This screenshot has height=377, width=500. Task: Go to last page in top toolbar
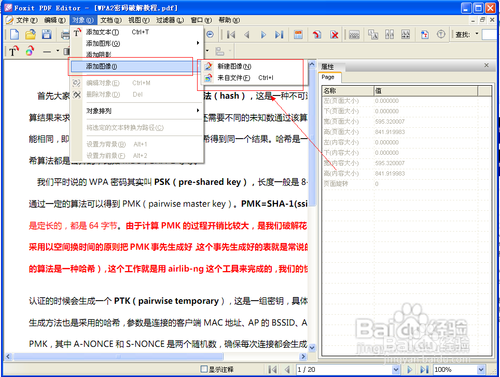tap(279, 34)
